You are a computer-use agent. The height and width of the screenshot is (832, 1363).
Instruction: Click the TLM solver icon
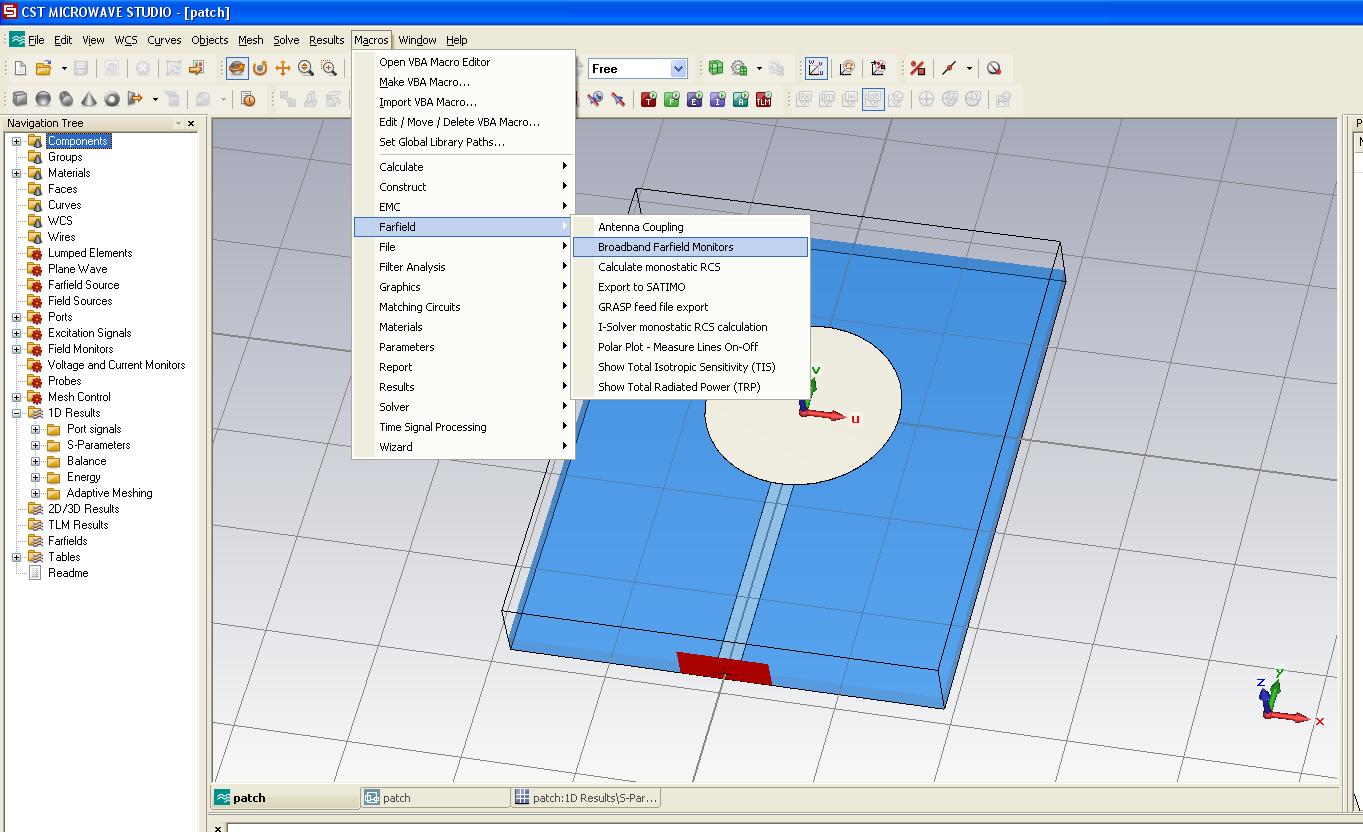pyautogui.click(x=764, y=99)
